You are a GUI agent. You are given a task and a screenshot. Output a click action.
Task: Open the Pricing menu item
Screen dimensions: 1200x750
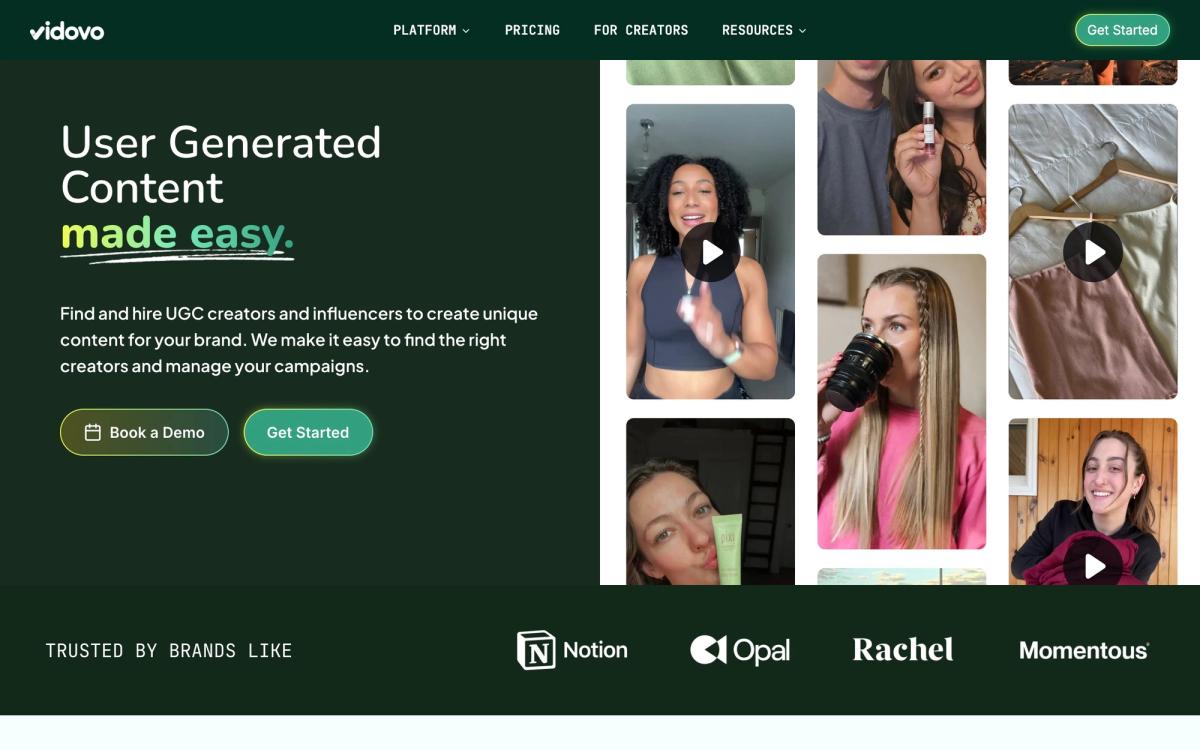click(x=532, y=30)
